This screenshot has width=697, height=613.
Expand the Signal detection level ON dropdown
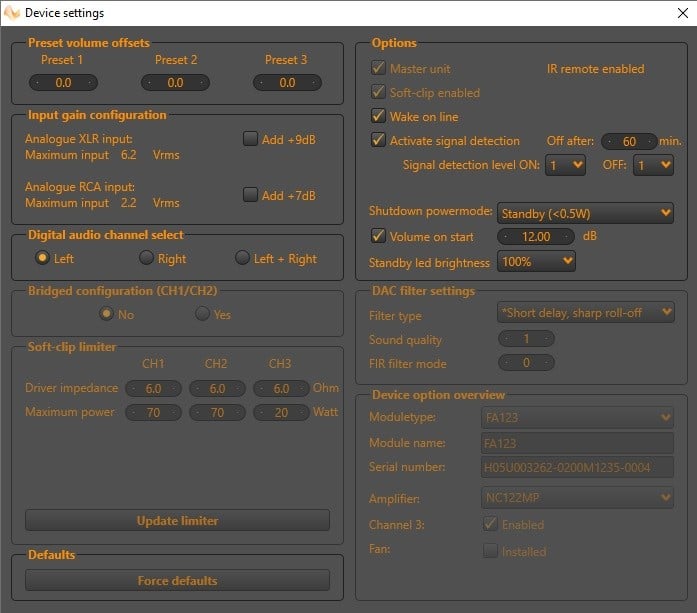coord(565,165)
